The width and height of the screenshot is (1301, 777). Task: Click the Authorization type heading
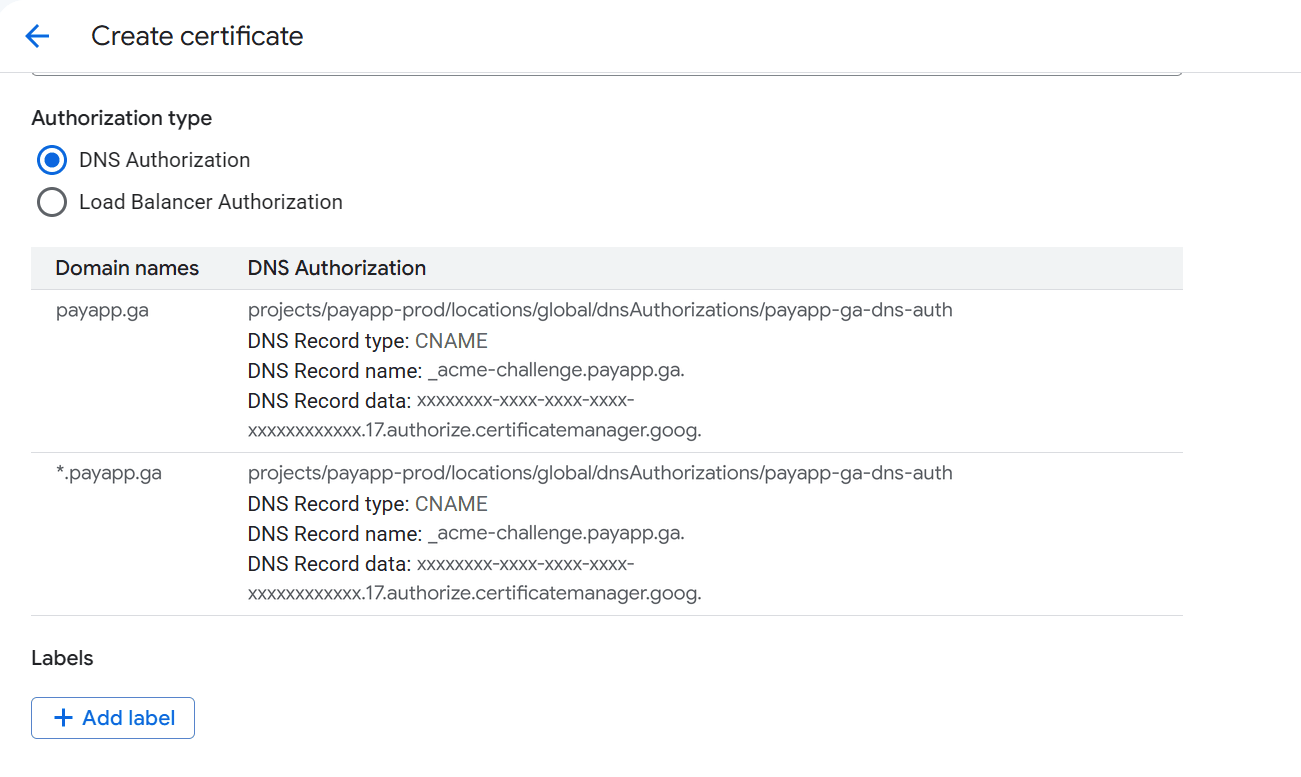[x=122, y=118]
